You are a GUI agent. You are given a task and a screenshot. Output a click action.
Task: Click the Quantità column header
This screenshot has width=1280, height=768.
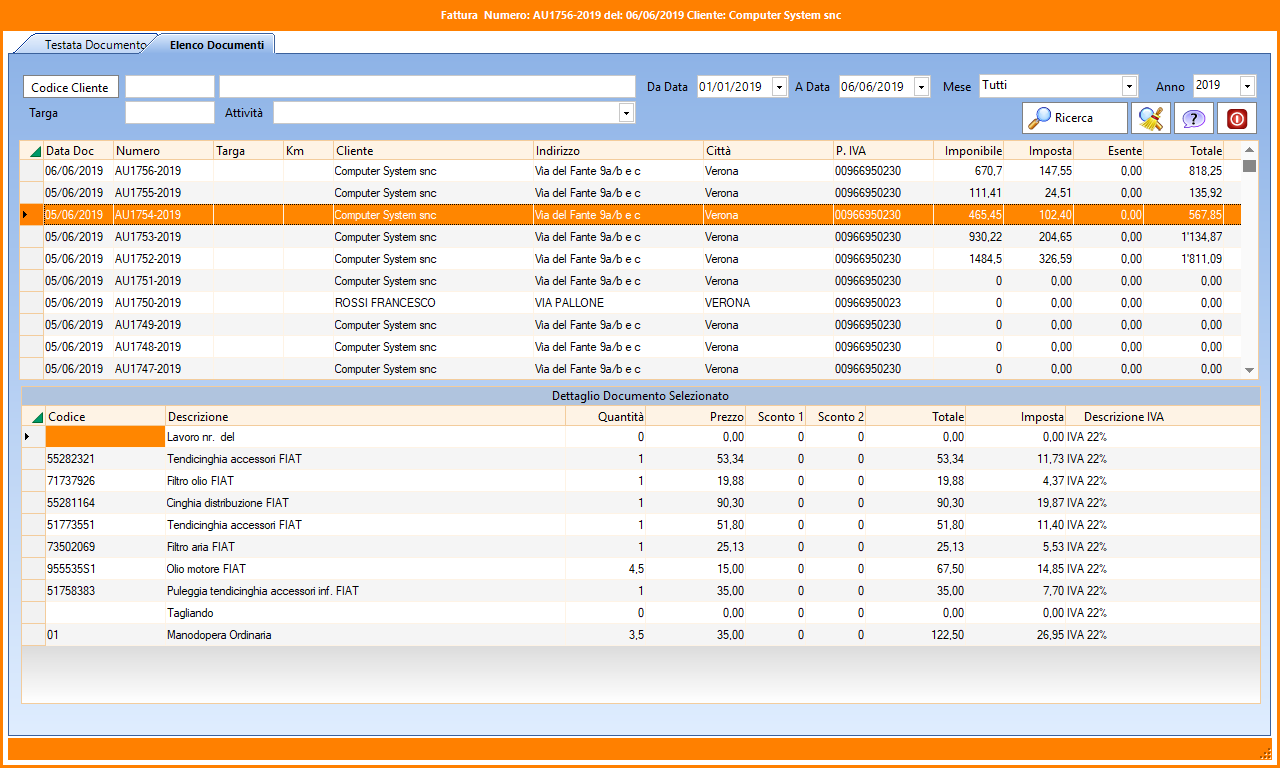coord(606,416)
